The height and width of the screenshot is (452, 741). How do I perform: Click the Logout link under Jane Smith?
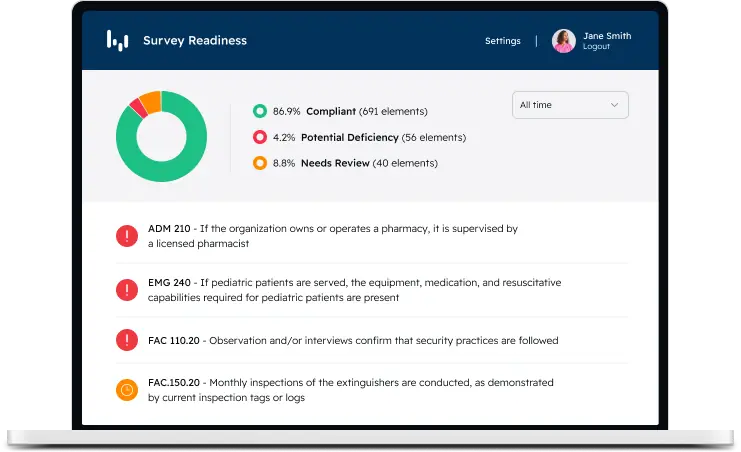[596, 47]
